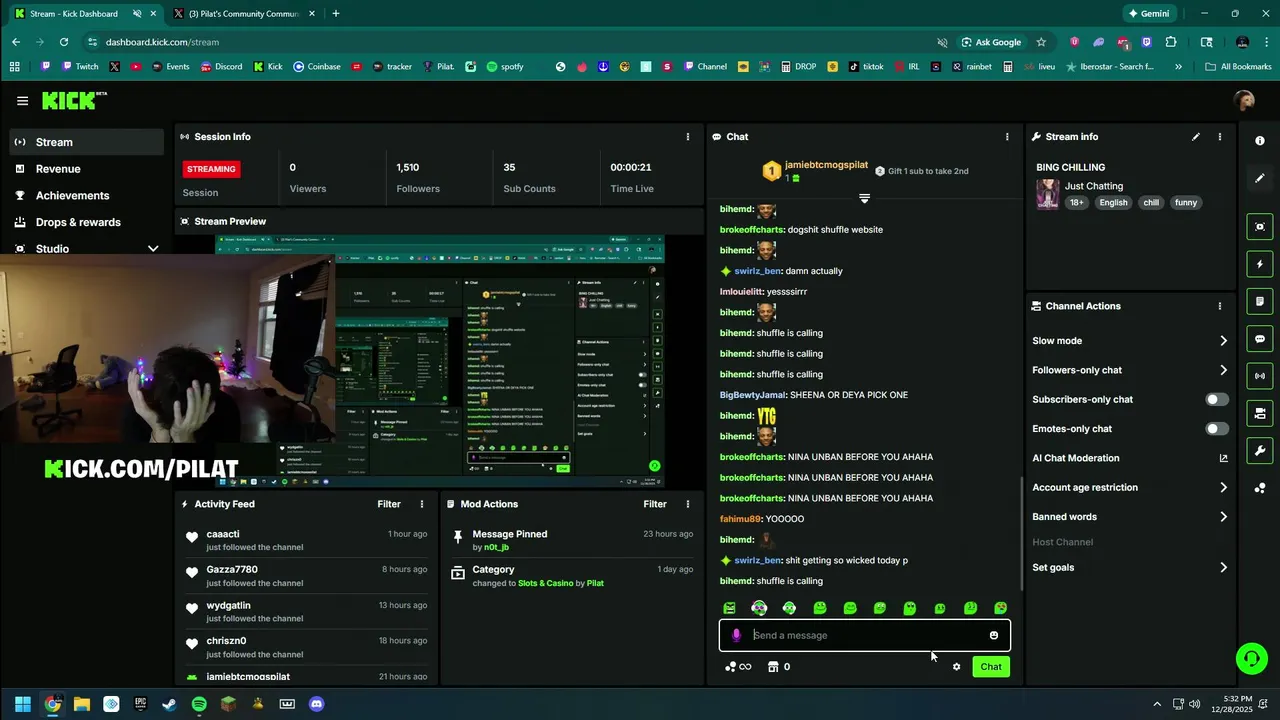
Task: Open Channel Actions three-dot menu
Action: [1219, 306]
